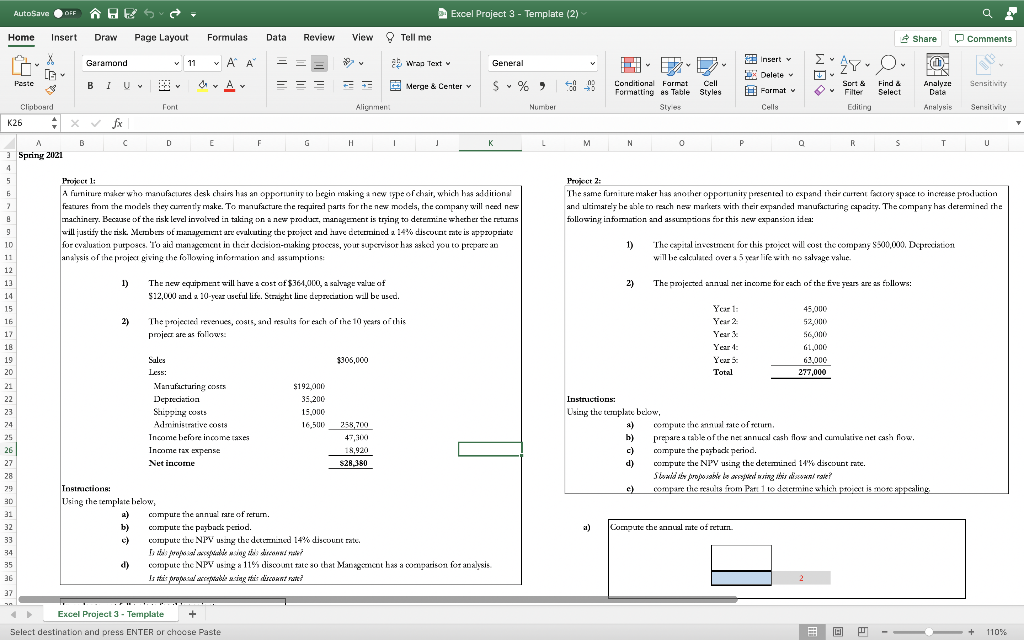Image resolution: width=1024 pixels, height=640 pixels.
Task: Expand the Fill Color dropdown arrow
Action: 215,86
